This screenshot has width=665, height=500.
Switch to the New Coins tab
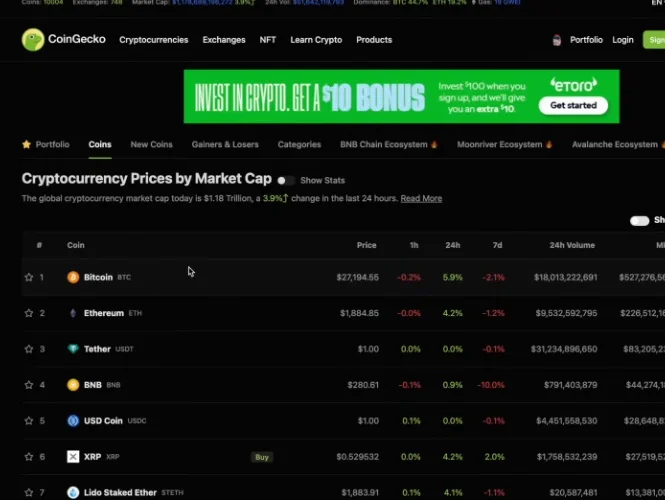coord(151,145)
